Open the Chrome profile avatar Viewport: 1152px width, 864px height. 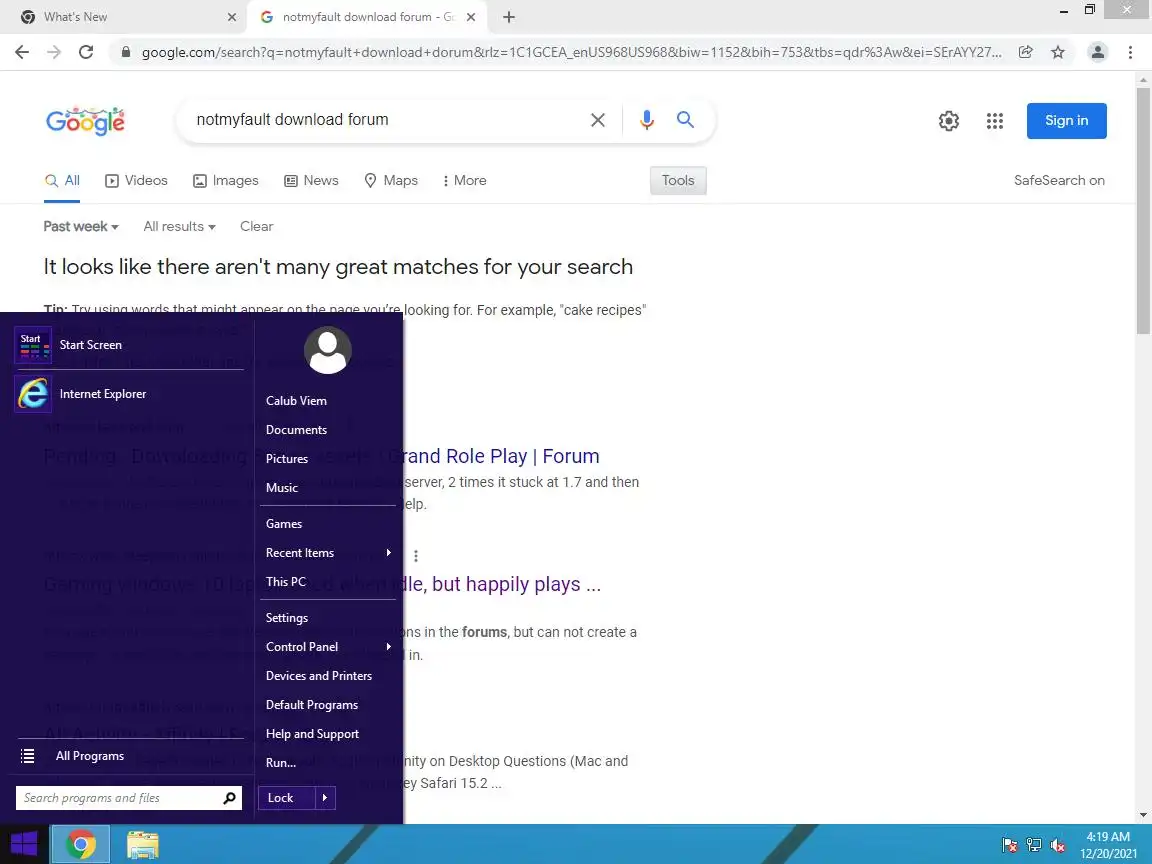click(1098, 52)
